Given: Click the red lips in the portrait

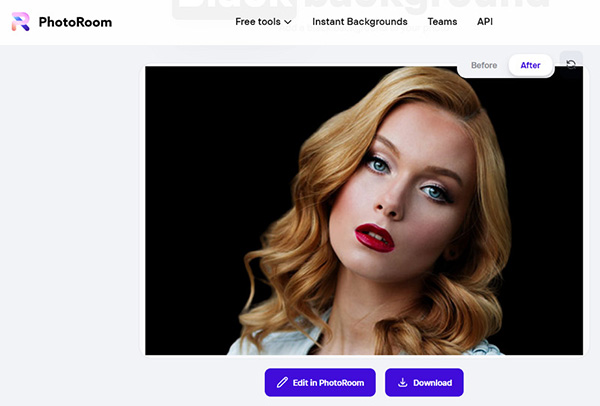Looking at the screenshot, I should tap(374, 237).
